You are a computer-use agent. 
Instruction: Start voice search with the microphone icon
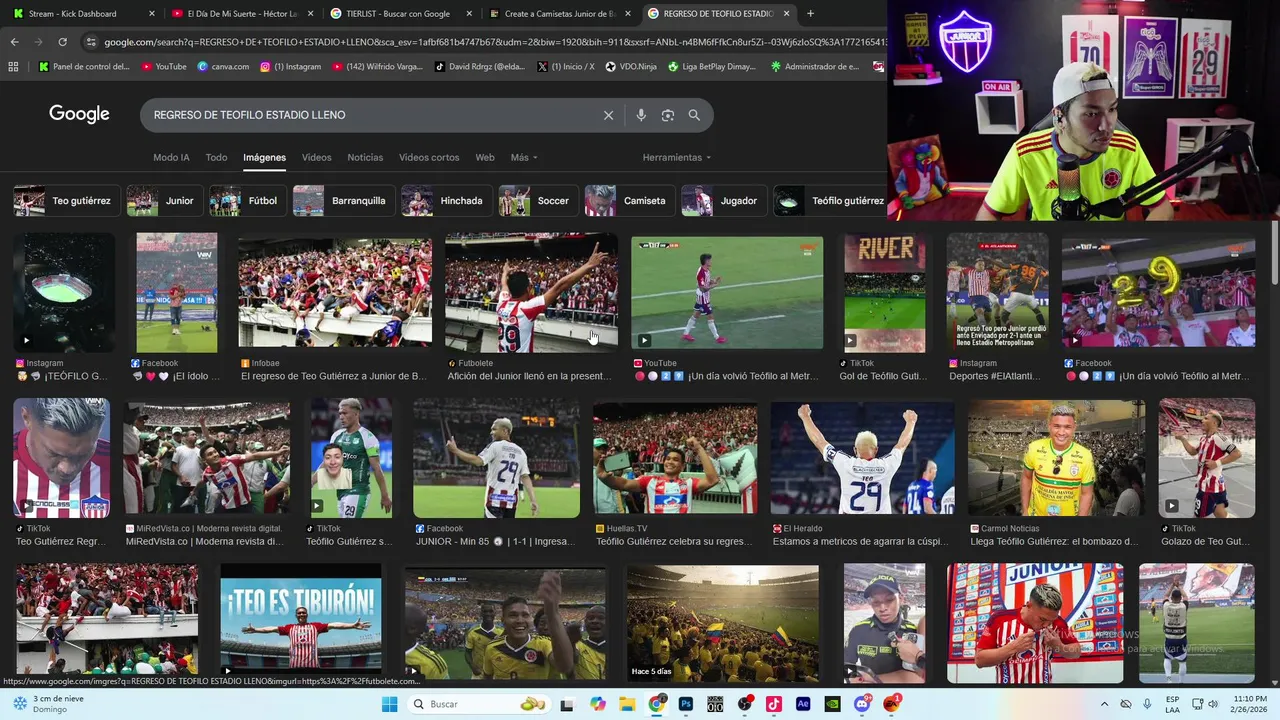(641, 115)
